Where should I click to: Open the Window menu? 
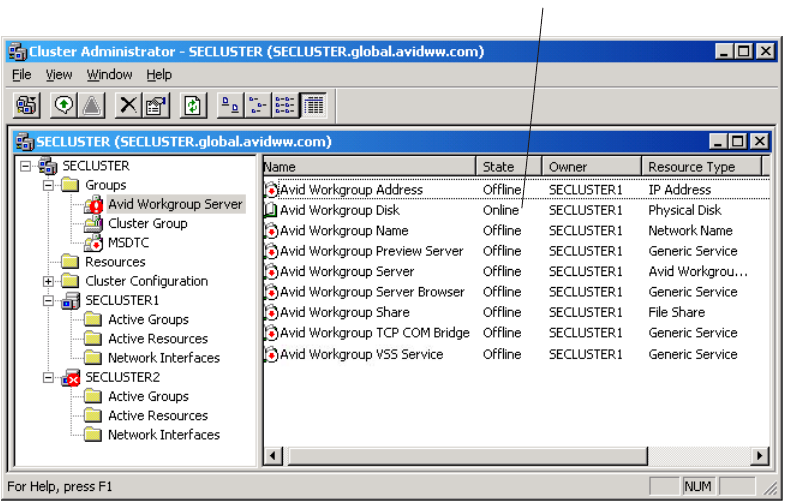[110, 75]
